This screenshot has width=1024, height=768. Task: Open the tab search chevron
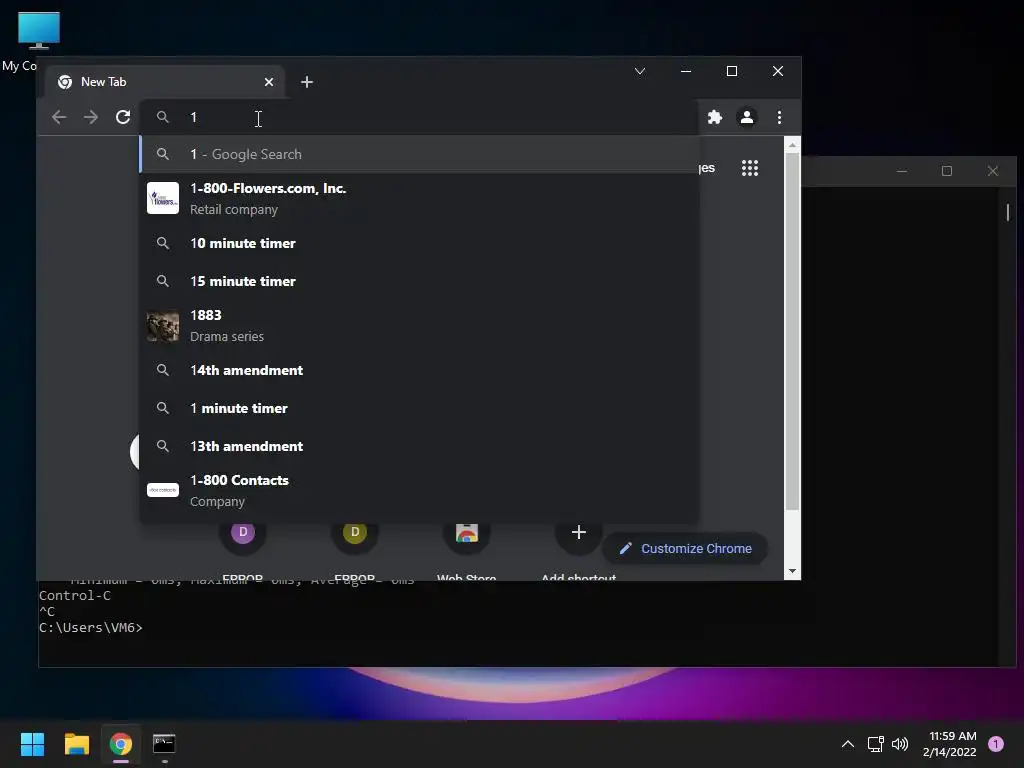[640, 71]
